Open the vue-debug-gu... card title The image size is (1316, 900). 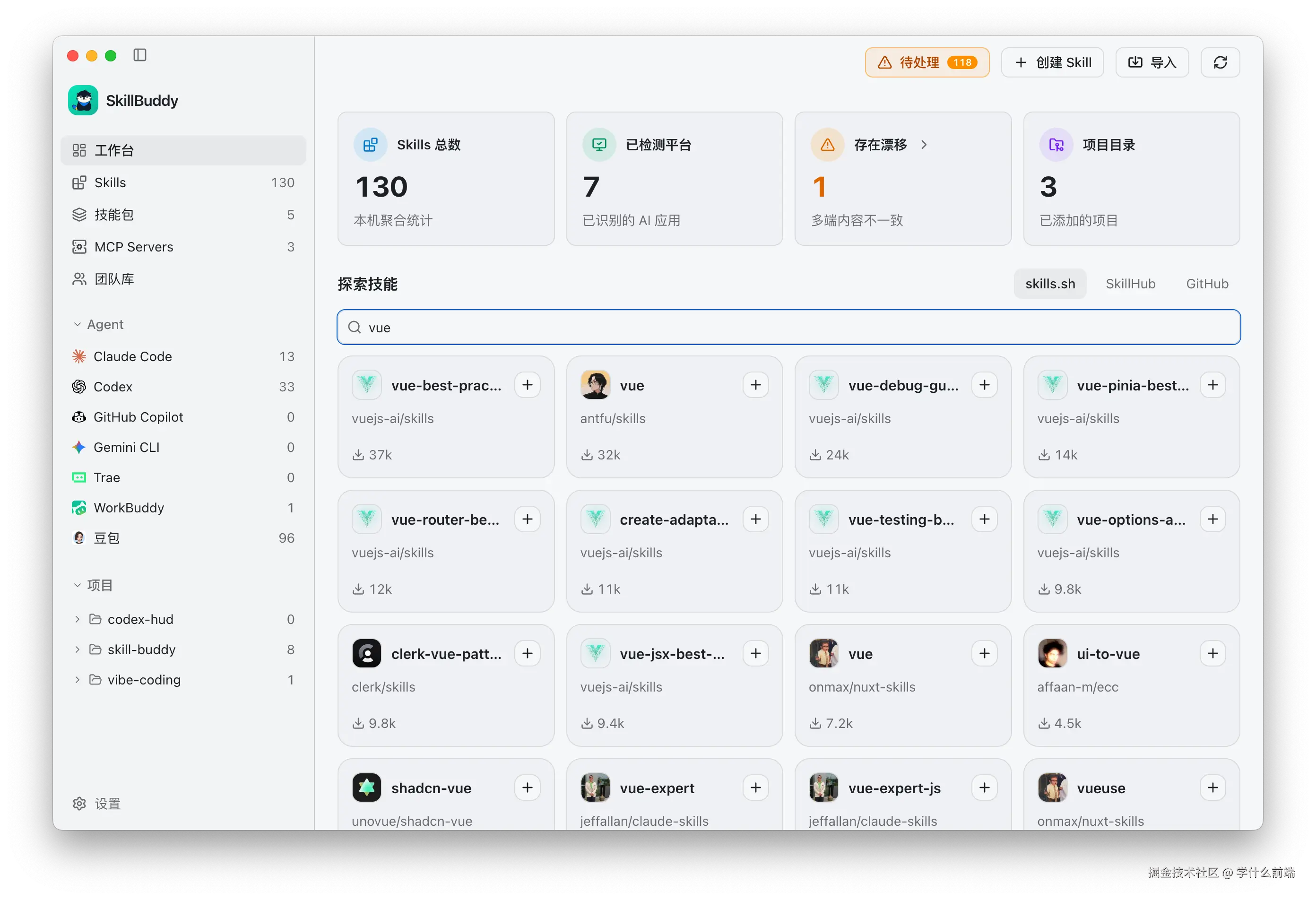tap(903, 386)
